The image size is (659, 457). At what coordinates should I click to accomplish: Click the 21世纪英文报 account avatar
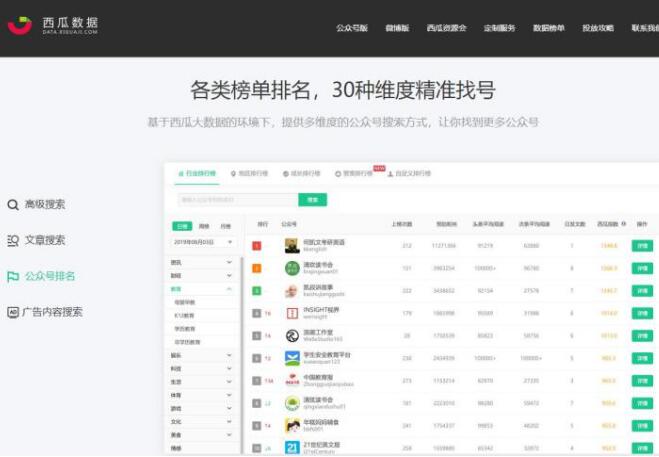pyautogui.click(x=291, y=448)
